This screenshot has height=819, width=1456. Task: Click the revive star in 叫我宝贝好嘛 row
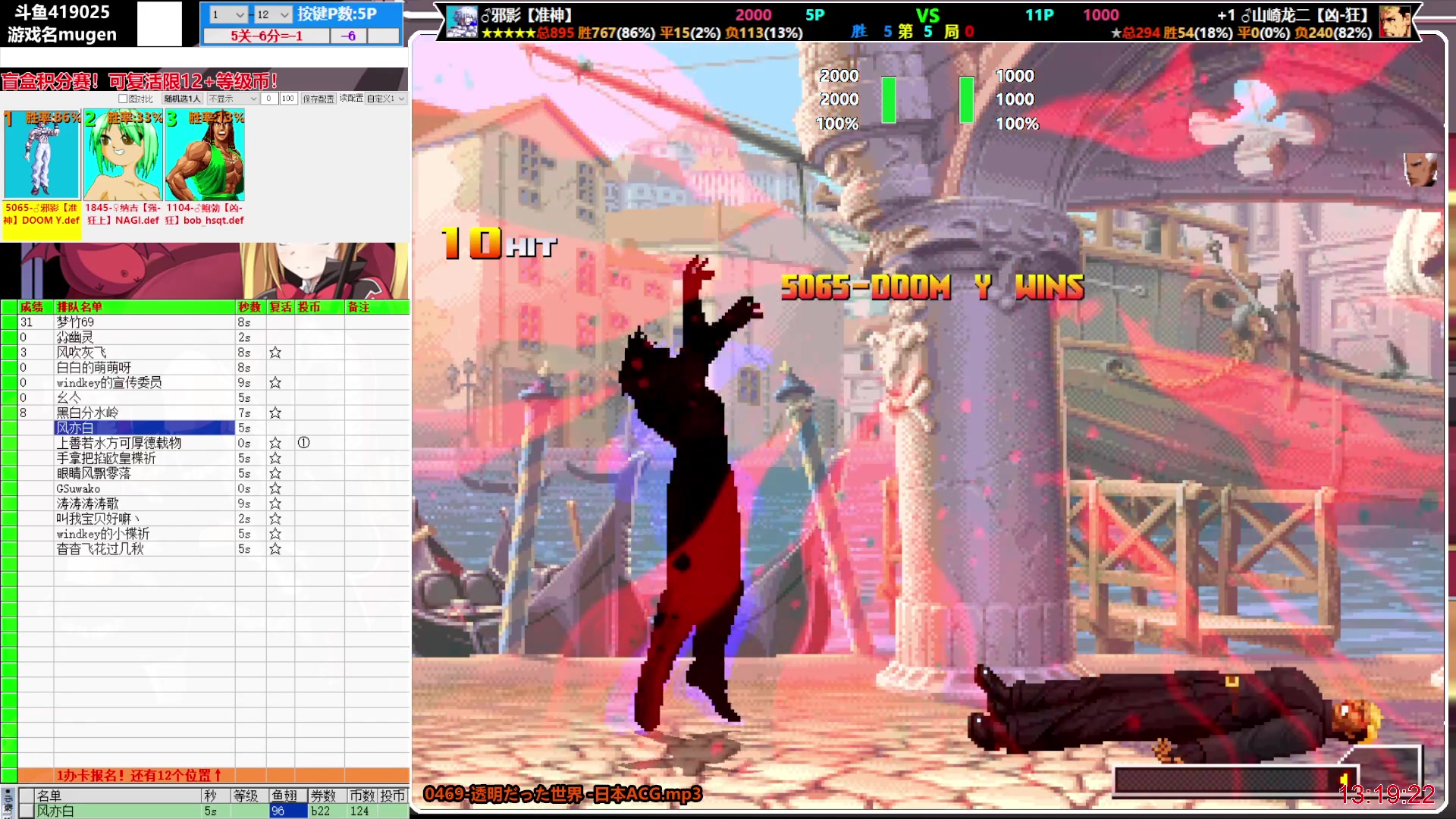pos(275,519)
